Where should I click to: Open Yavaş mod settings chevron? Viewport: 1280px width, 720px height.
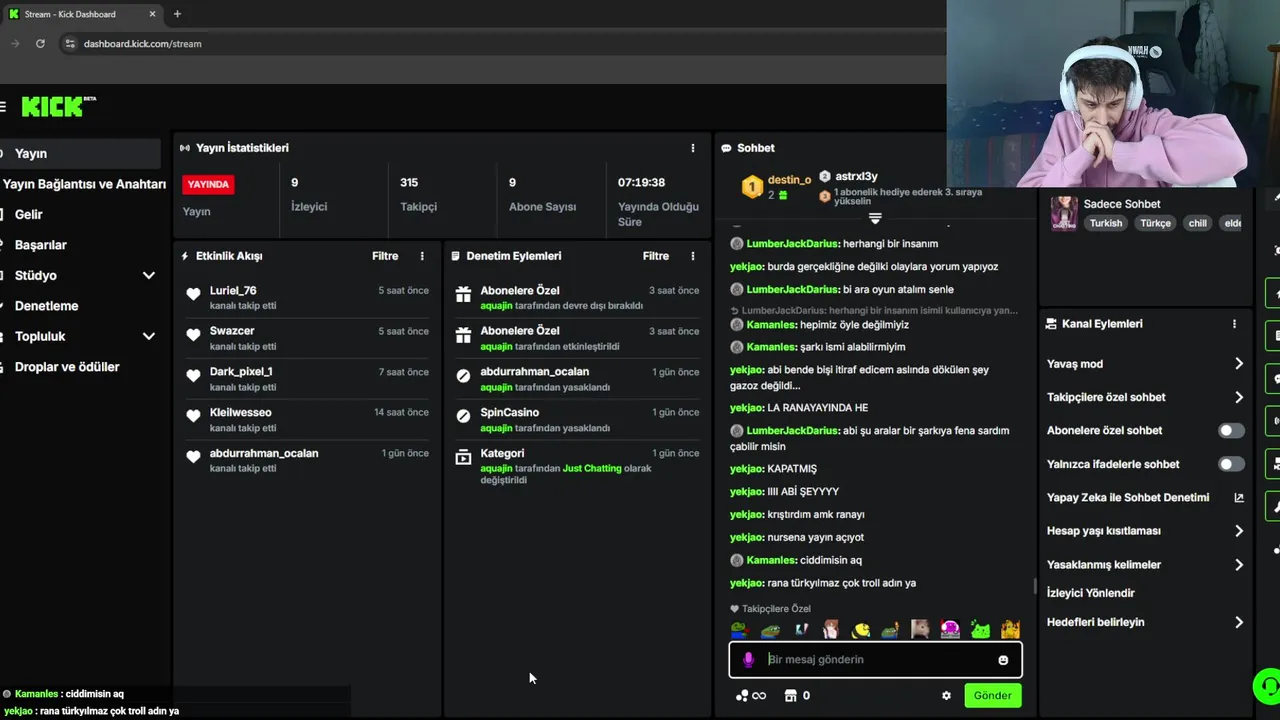[x=1239, y=364]
